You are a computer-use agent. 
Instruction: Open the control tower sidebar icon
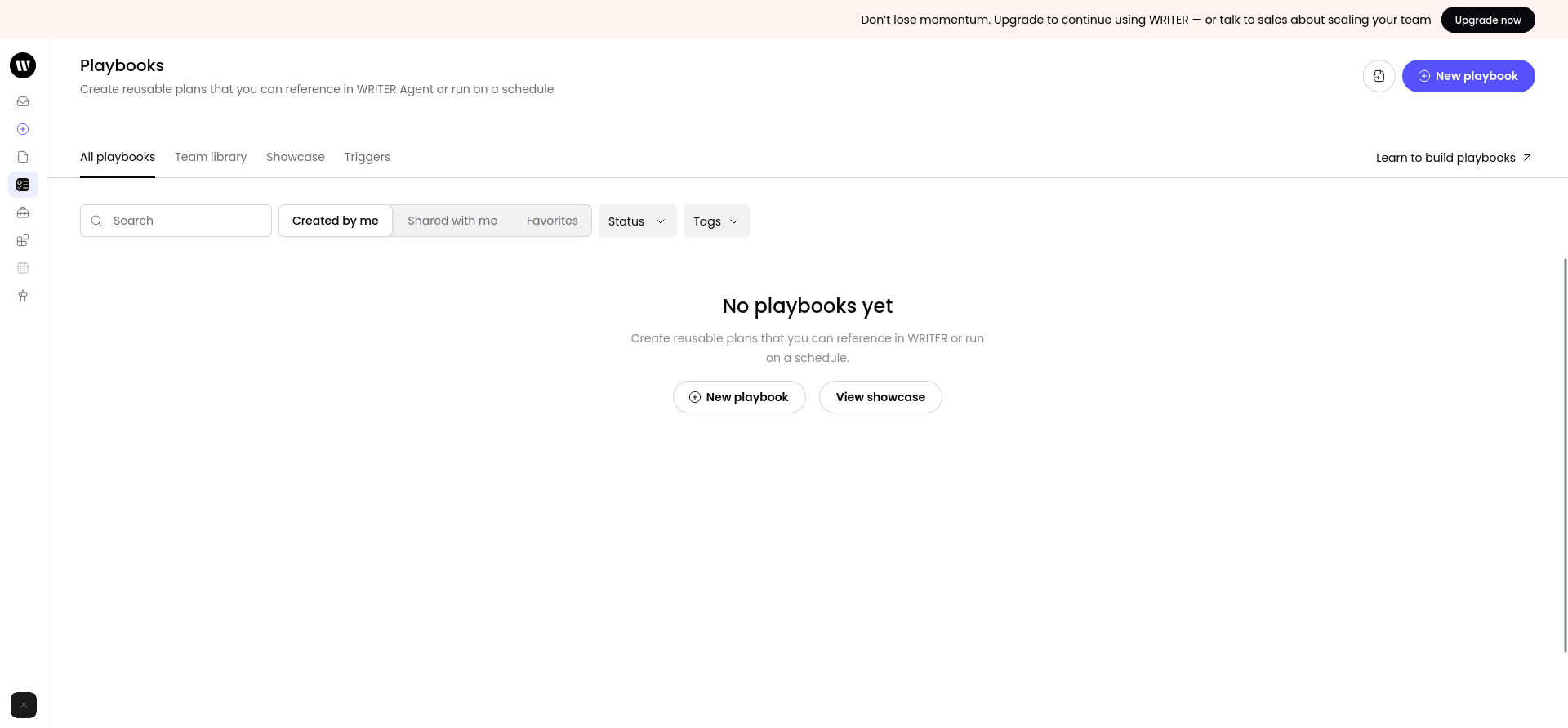tap(23, 296)
